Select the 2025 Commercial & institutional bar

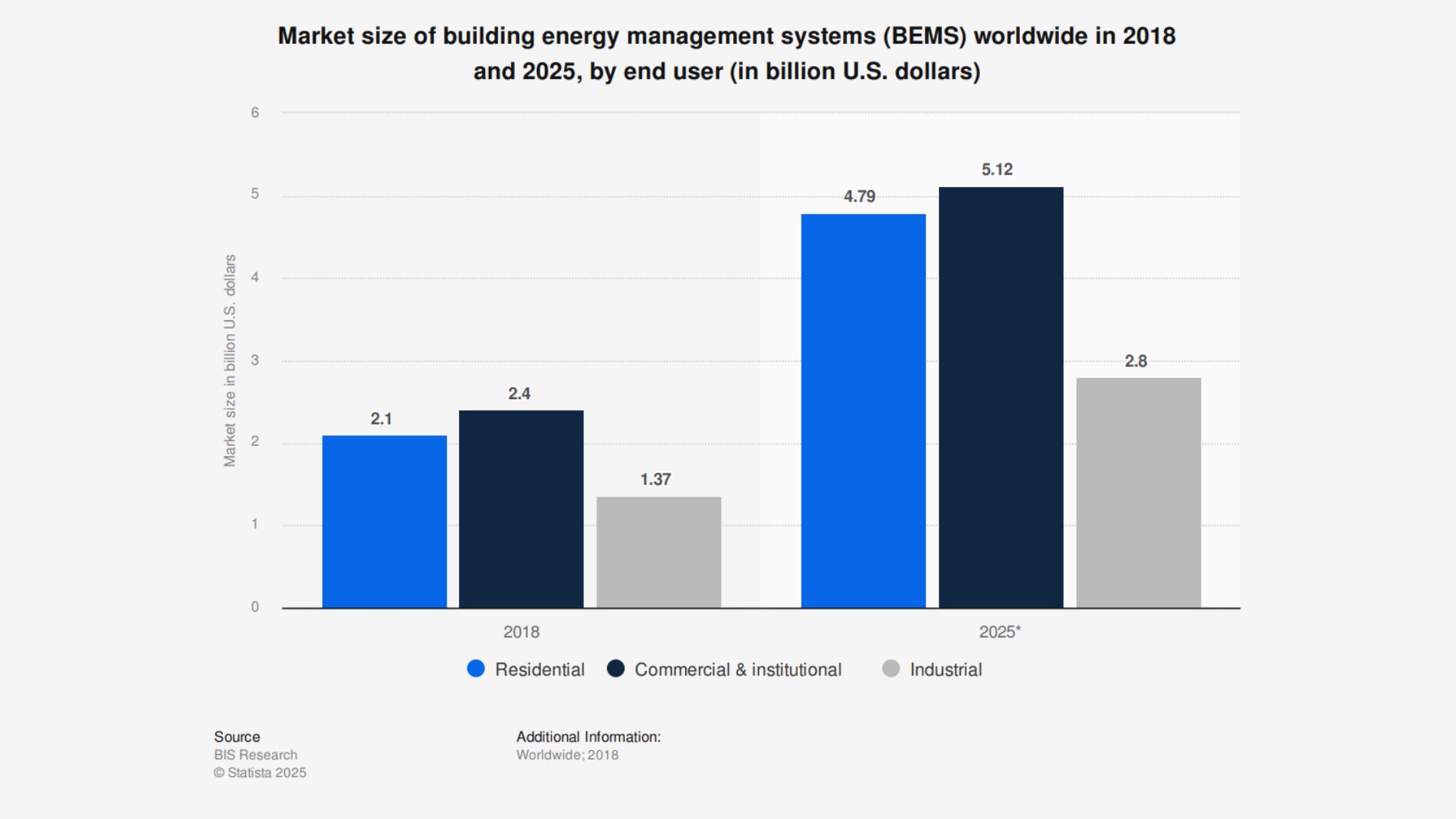coord(1001,397)
